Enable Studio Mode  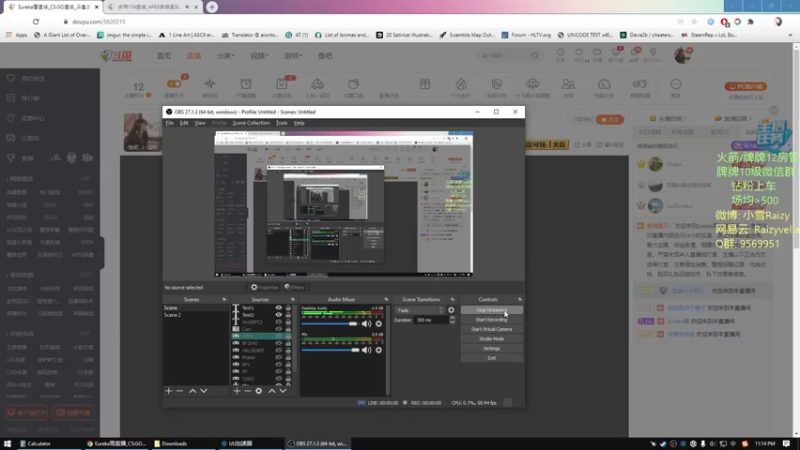[x=492, y=339]
